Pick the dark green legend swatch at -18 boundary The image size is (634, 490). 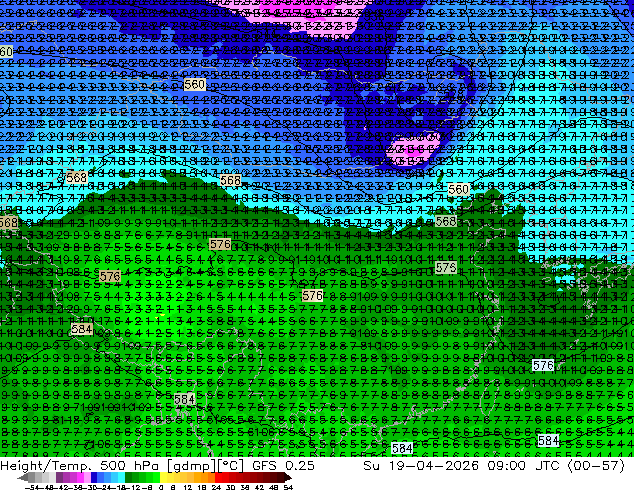point(128,477)
